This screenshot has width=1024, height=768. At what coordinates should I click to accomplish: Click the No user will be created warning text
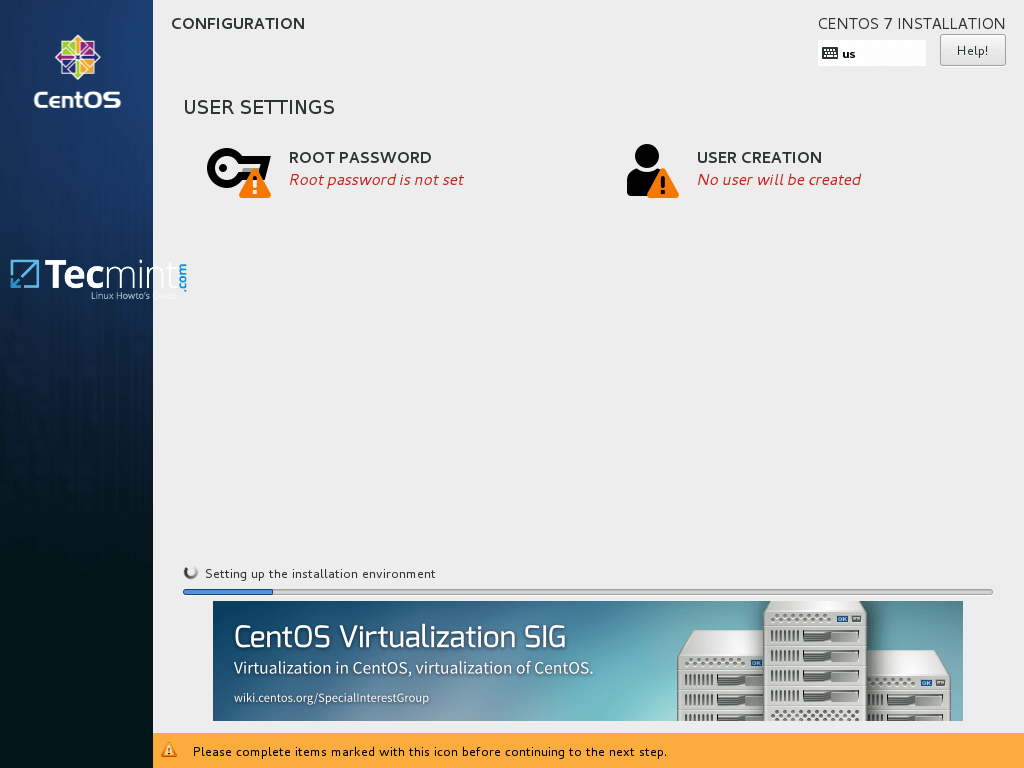(779, 180)
